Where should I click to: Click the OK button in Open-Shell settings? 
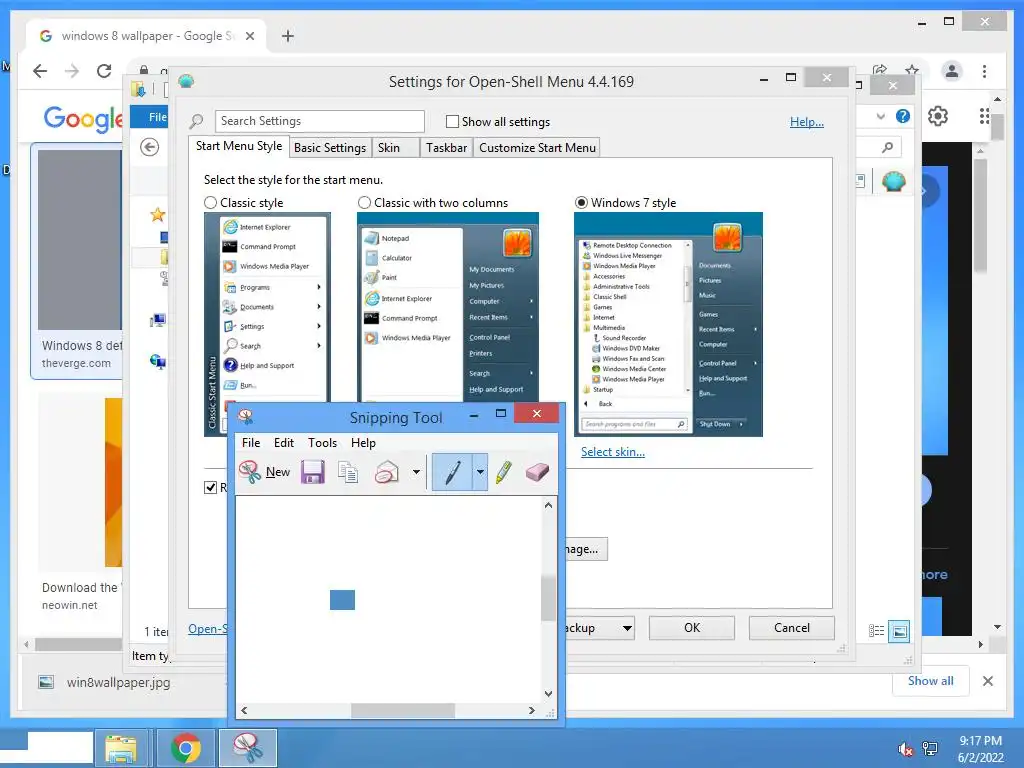(x=692, y=628)
